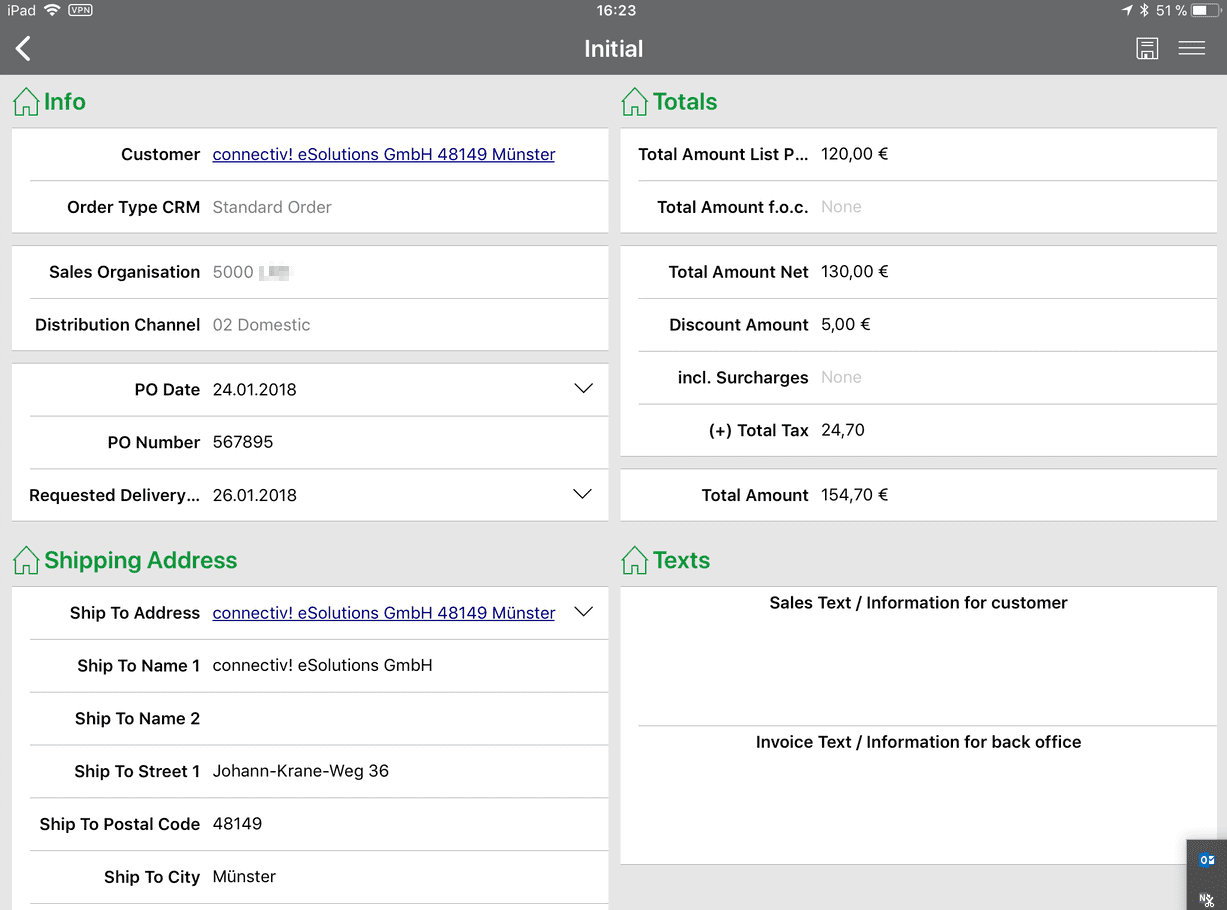Open the hamburger menu in the header
The image size is (1227, 910).
(x=1191, y=48)
